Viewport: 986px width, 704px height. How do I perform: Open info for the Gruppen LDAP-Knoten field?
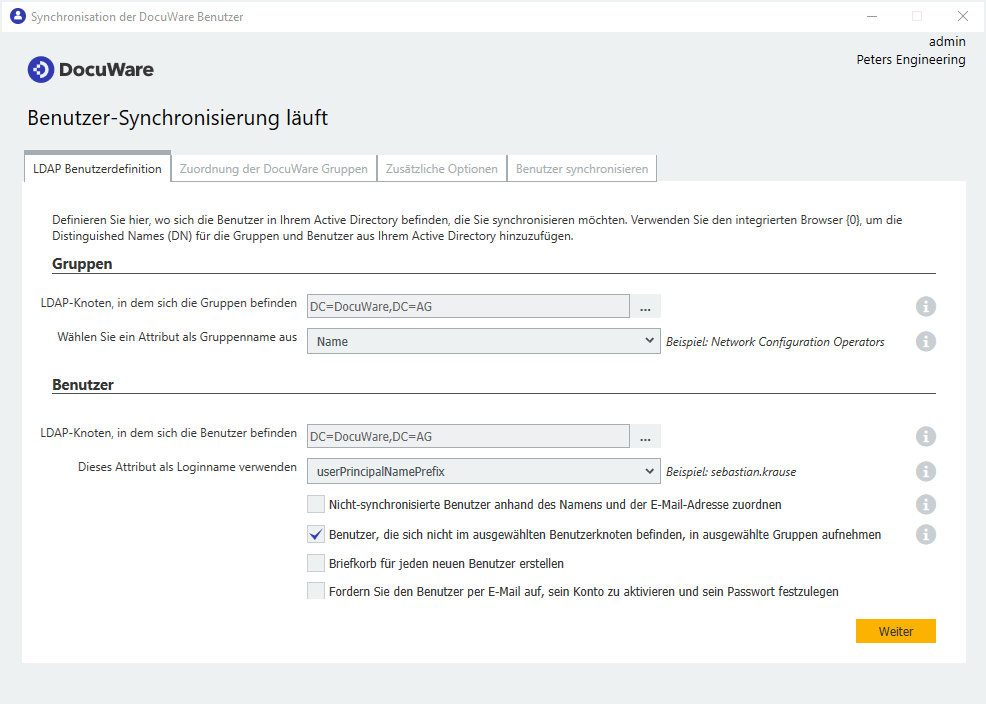coord(925,306)
